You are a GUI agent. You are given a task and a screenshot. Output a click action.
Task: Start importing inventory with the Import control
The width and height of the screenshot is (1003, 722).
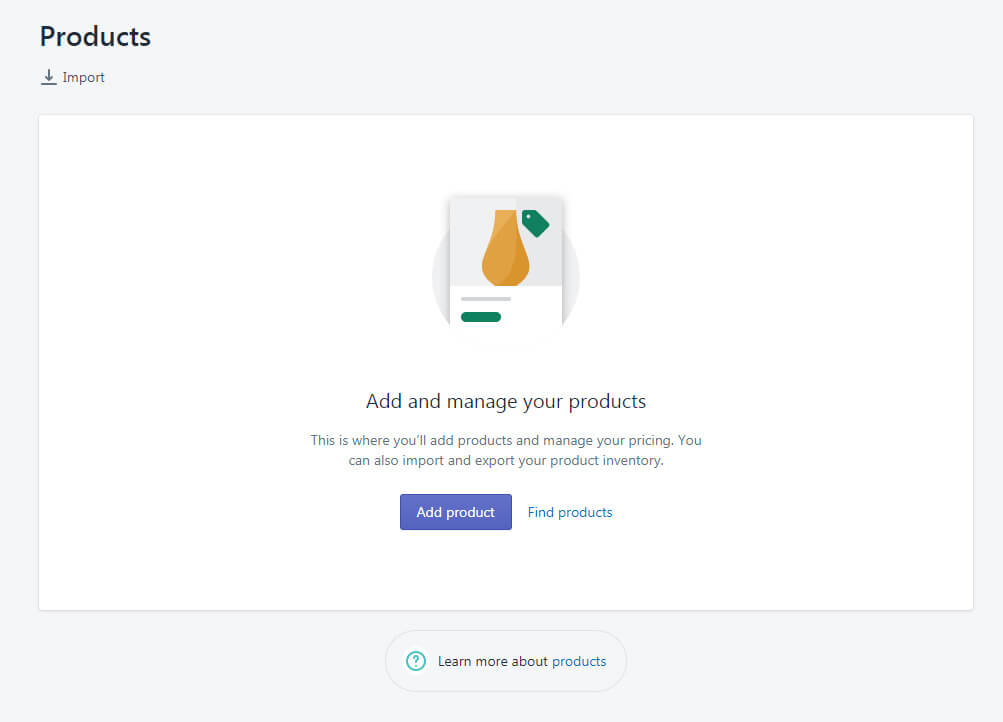(x=72, y=76)
